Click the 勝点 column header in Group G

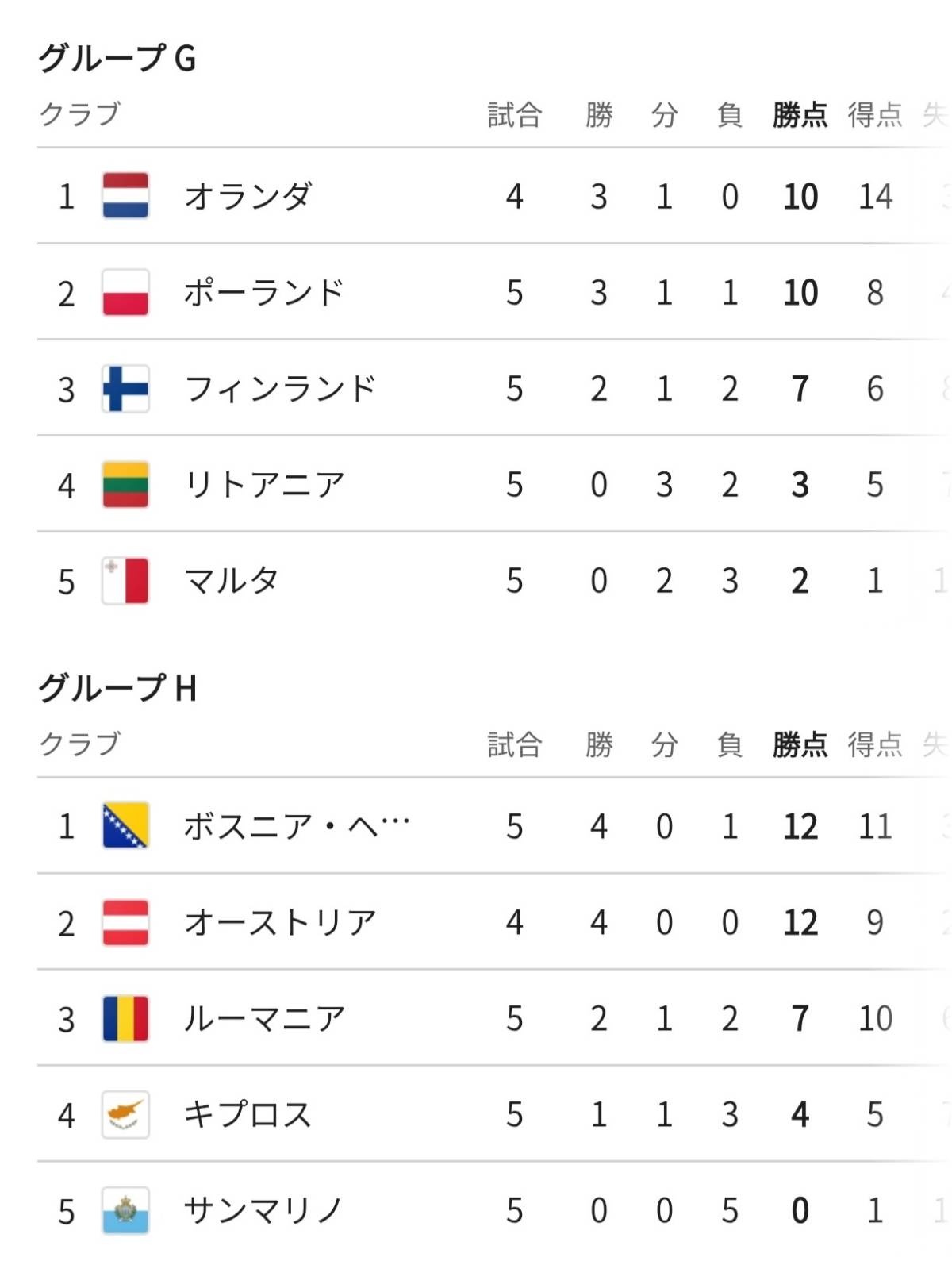pos(800,115)
